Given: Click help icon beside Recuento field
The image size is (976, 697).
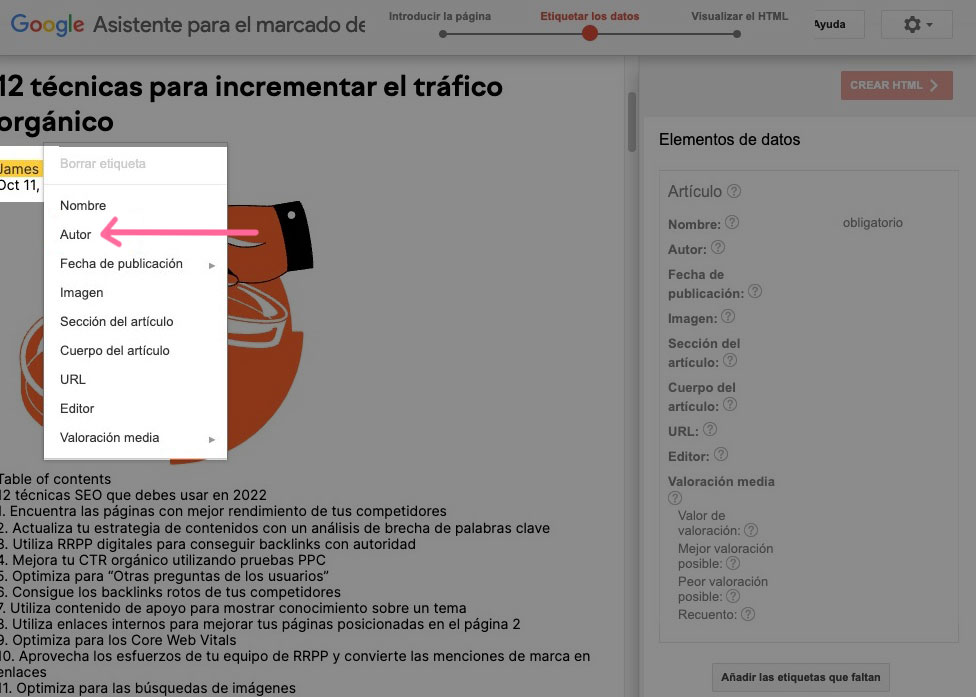Looking at the screenshot, I should click(747, 614).
